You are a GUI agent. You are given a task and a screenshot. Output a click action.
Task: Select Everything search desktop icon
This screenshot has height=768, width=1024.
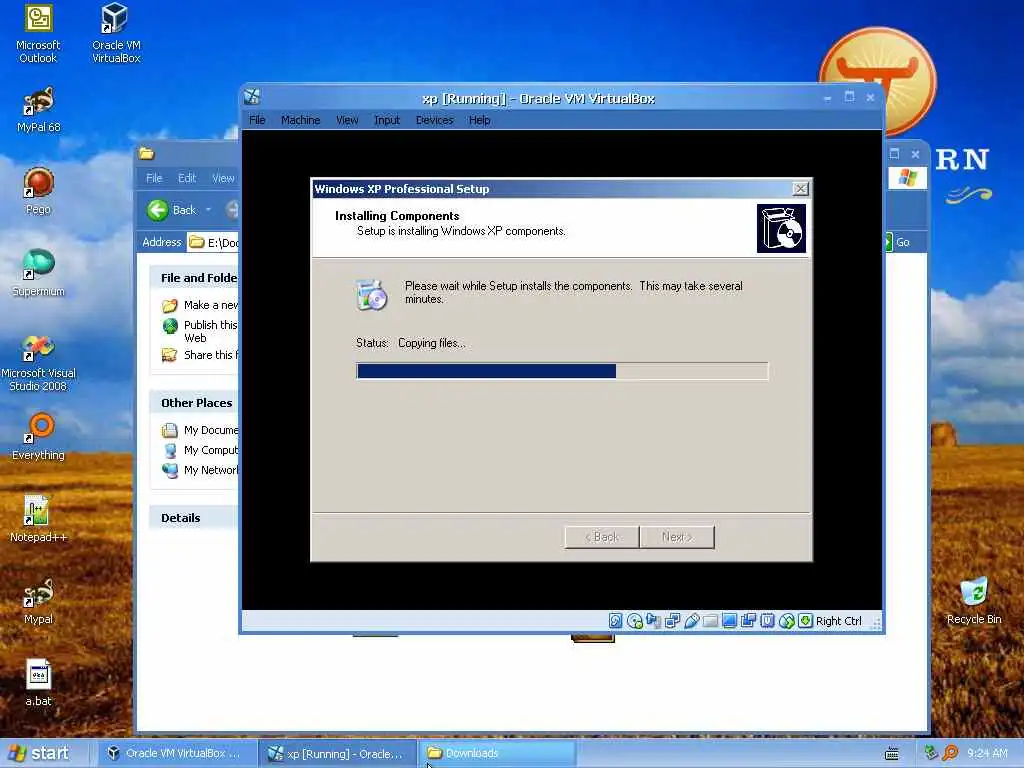pyautogui.click(x=38, y=437)
